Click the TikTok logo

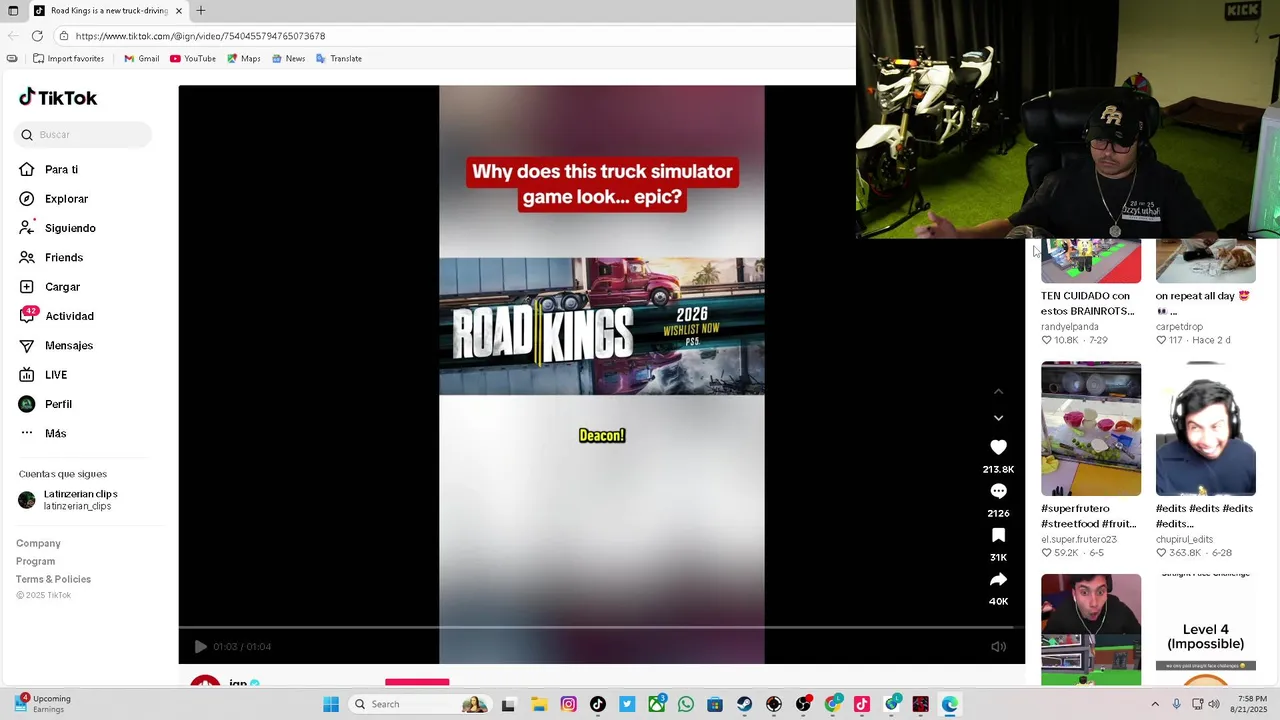tap(58, 97)
